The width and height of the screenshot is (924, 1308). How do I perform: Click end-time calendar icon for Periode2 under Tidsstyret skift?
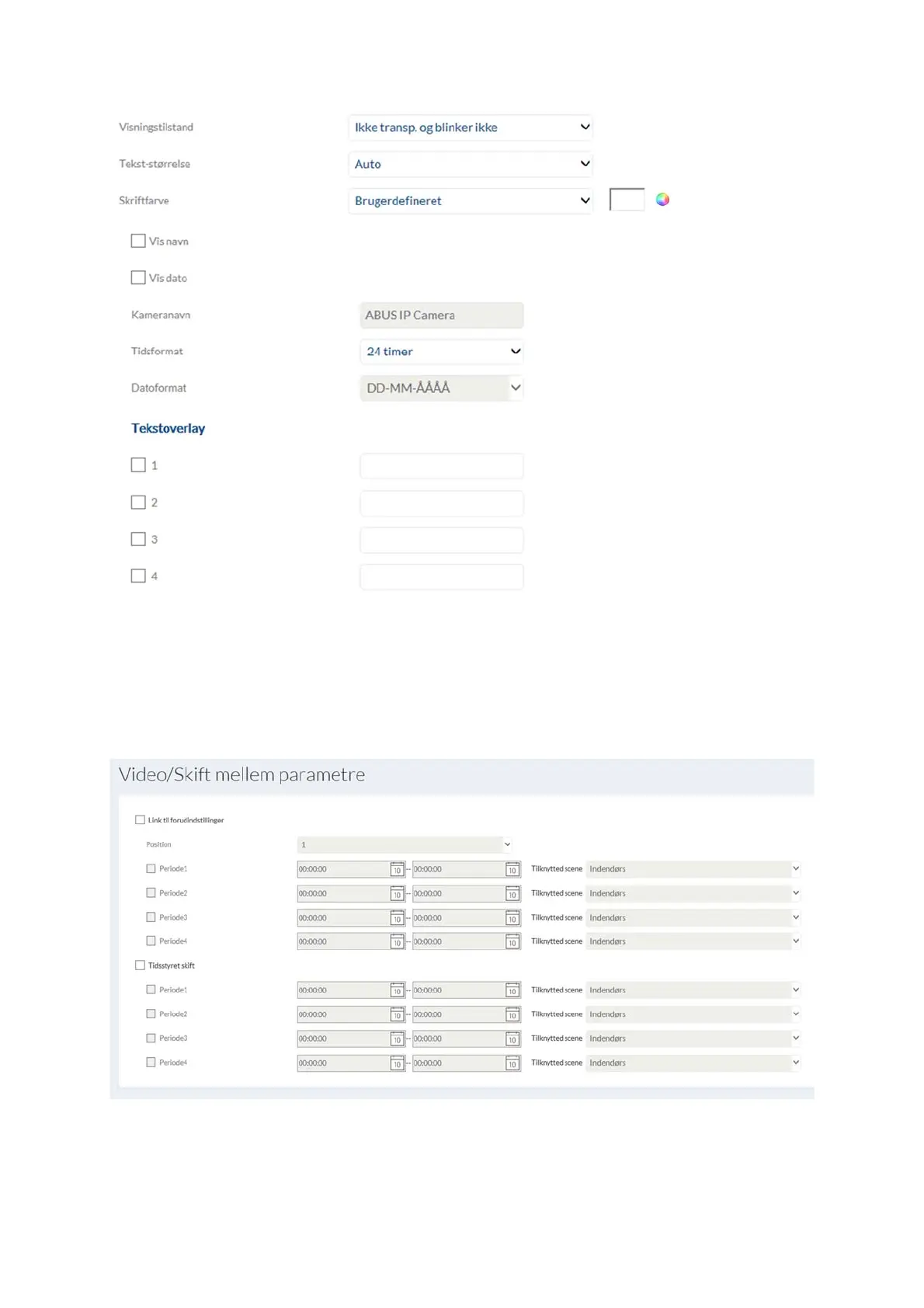pos(512,1014)
